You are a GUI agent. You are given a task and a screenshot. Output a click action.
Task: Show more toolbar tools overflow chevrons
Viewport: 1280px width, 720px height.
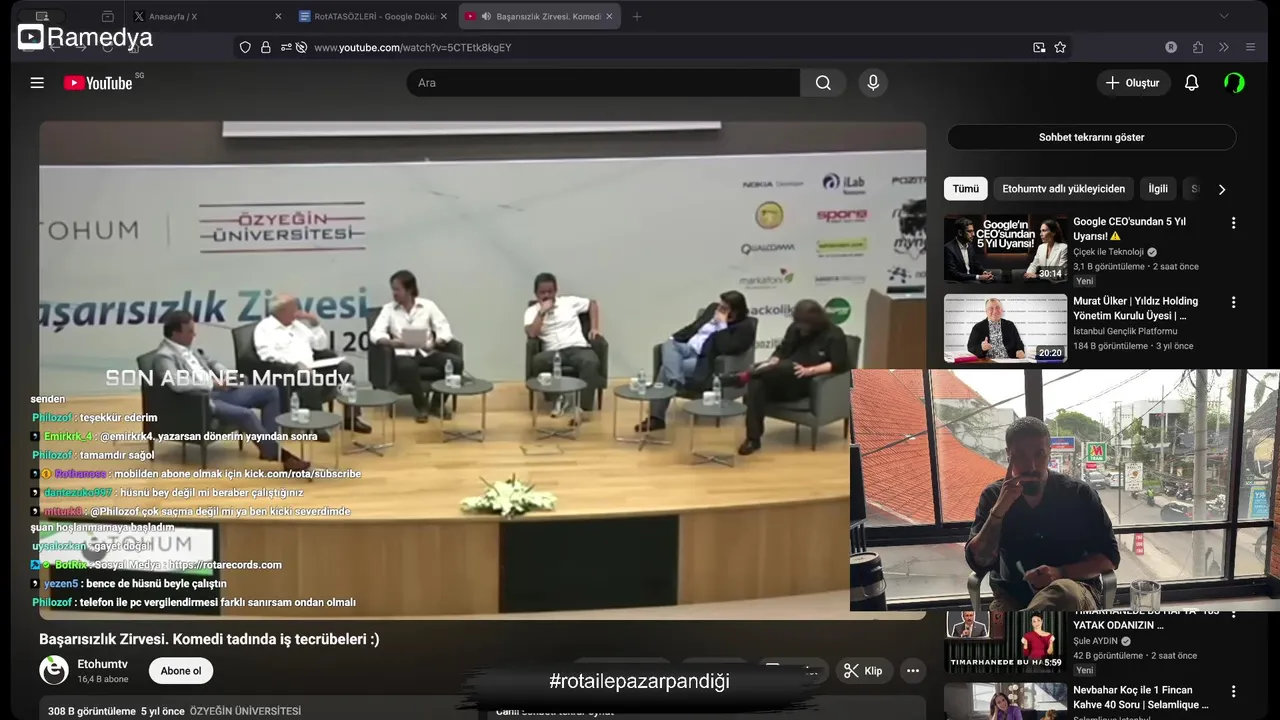pos(1223,47)
